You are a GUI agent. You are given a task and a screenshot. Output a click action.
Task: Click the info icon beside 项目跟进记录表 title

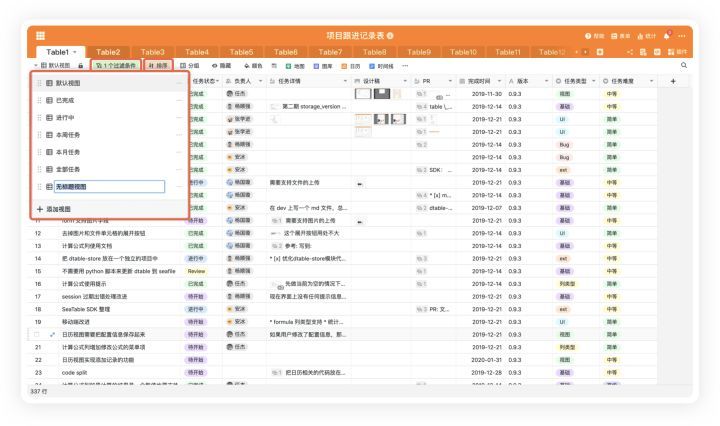pyautogui.click(x=390, y=35)
